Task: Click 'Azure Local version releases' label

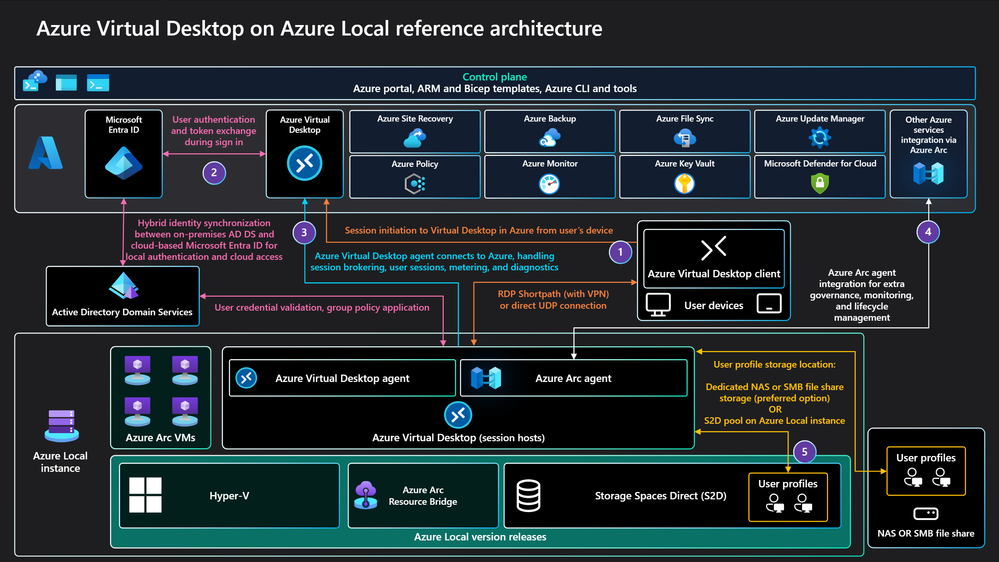Action: [480, 537]
